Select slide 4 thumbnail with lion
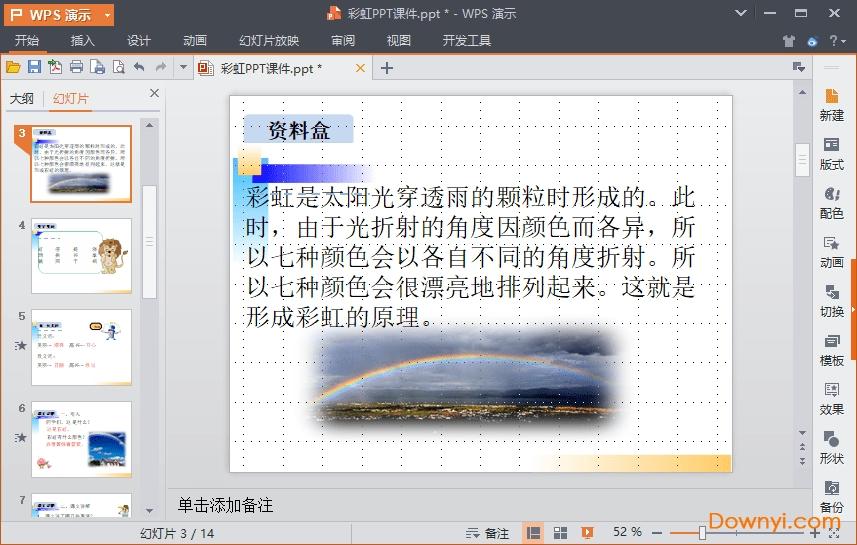Viewport: 857px width, 545px height. coord(81,256)
